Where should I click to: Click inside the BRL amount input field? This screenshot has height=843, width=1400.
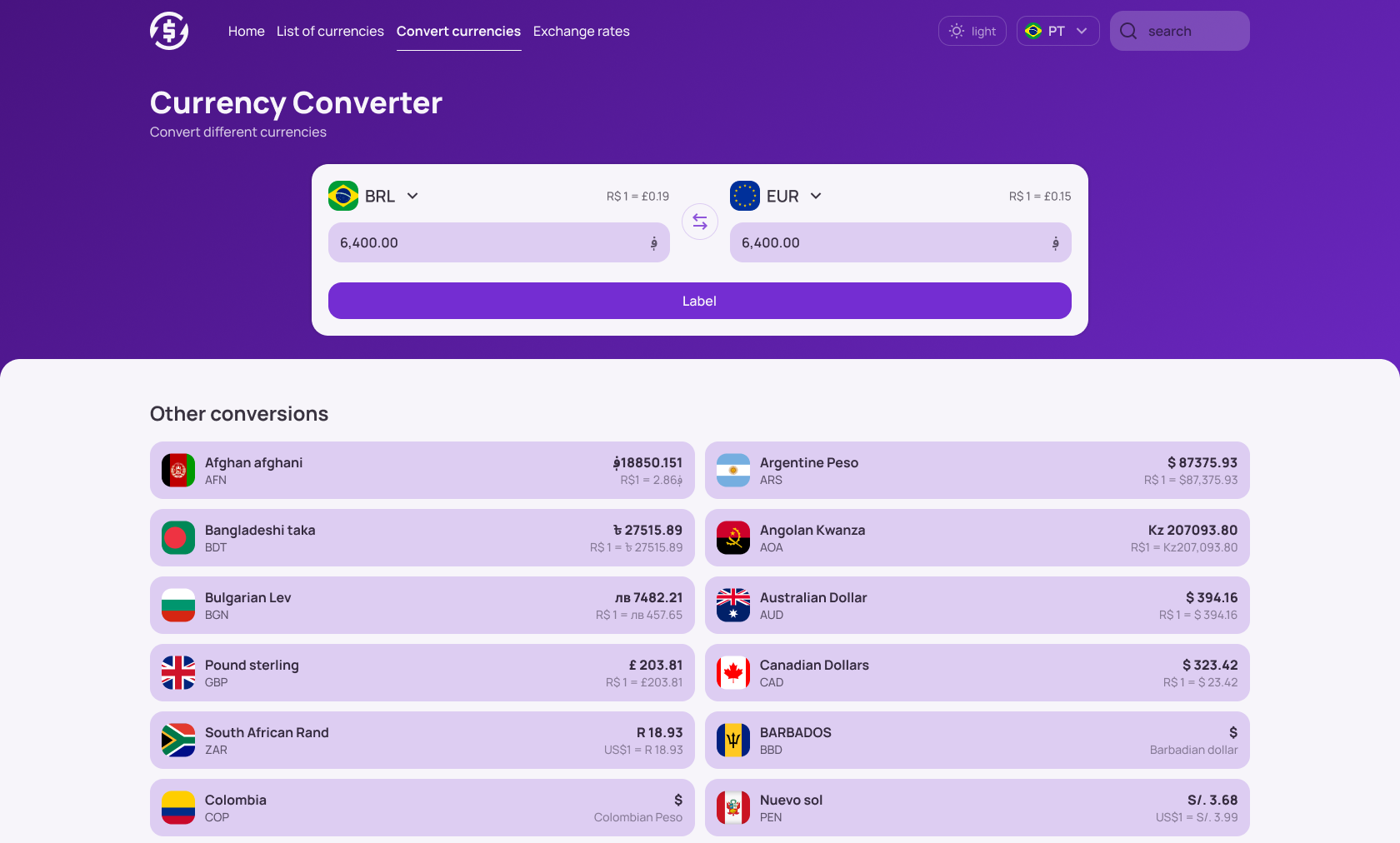point(498,242)
